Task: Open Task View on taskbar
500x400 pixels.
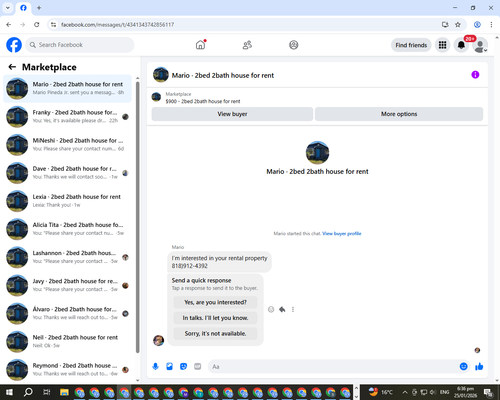Action: pos(46,392)
